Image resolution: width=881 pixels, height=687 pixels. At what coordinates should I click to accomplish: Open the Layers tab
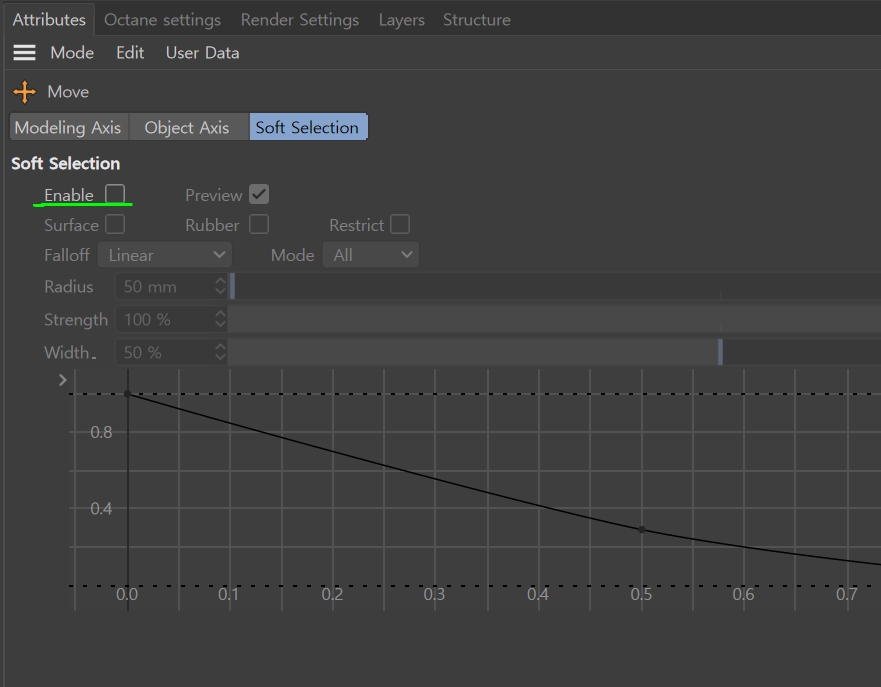coord(401,20)
